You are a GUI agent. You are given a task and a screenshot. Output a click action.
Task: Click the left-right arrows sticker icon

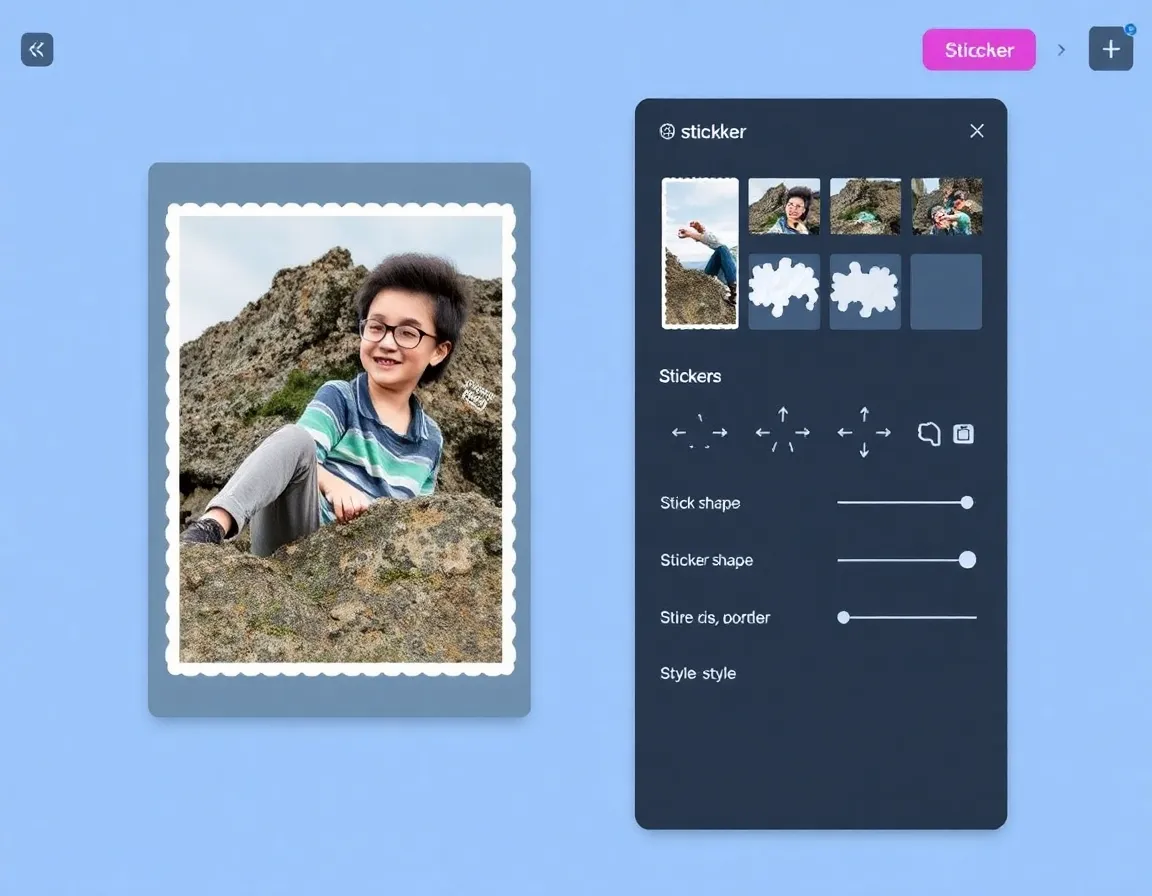point(699,433)
